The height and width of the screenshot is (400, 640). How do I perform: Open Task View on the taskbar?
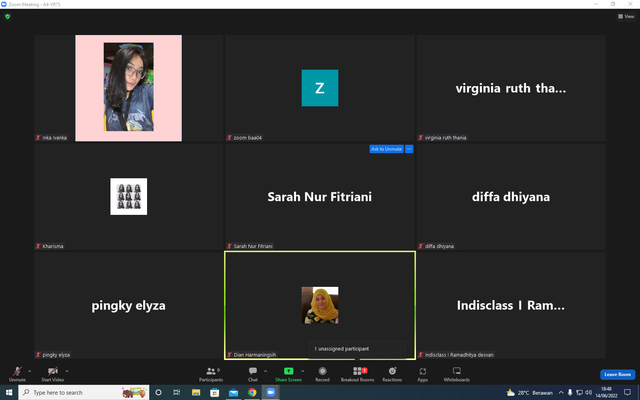pyautogui.click(x=176, y=392)
